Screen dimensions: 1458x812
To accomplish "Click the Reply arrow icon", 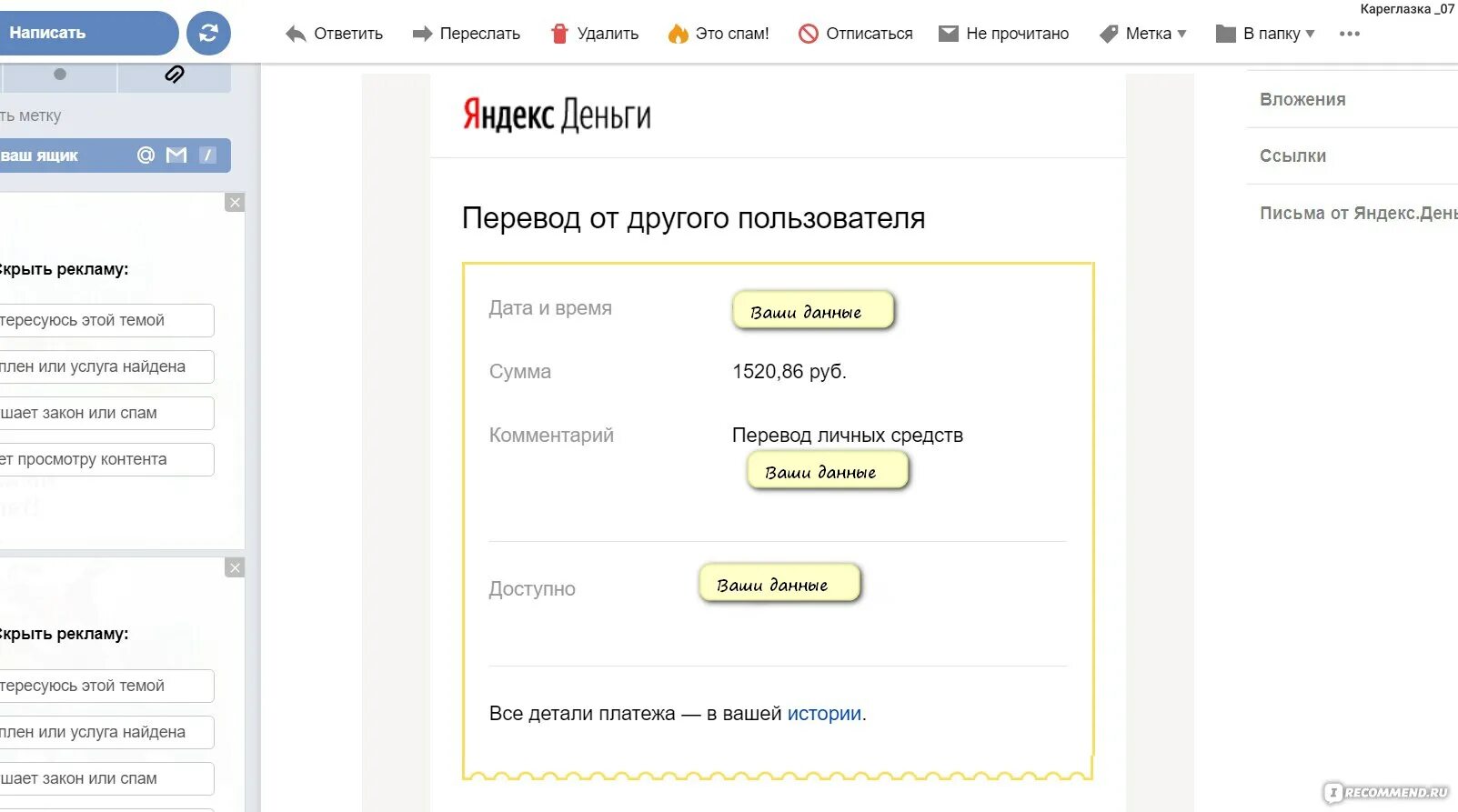I will pos(296,35).
